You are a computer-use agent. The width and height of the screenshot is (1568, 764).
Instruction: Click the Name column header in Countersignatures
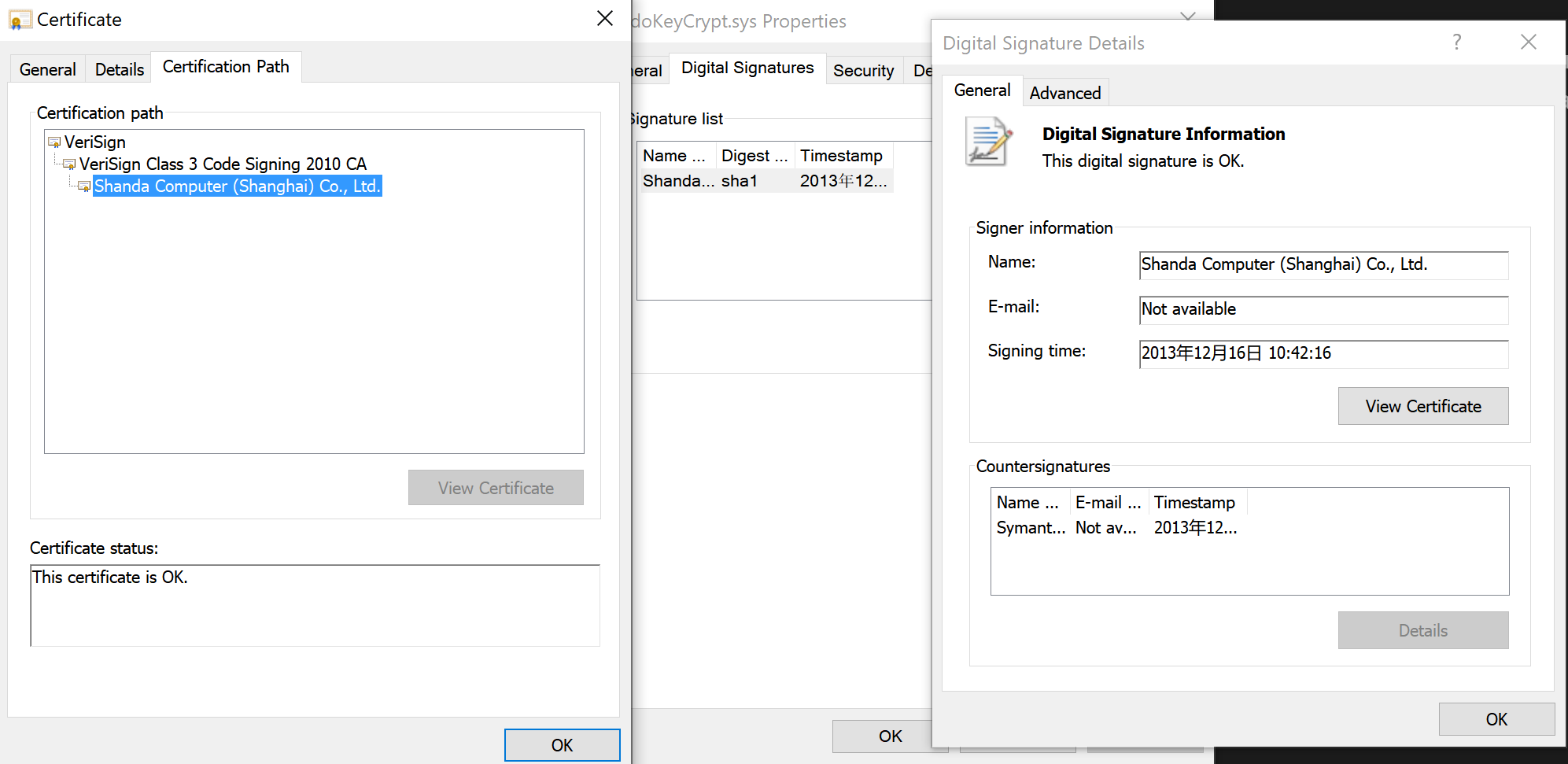[1031, 502]
